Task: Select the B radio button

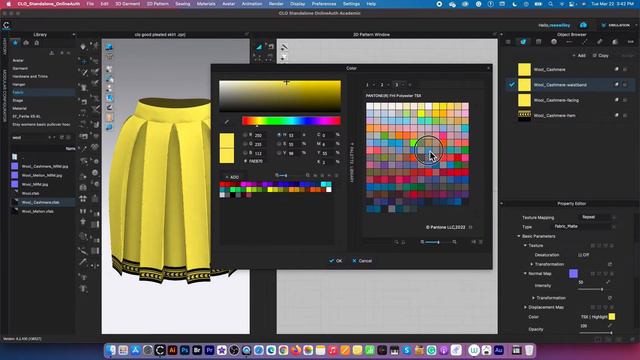Action: coord(245,153)
